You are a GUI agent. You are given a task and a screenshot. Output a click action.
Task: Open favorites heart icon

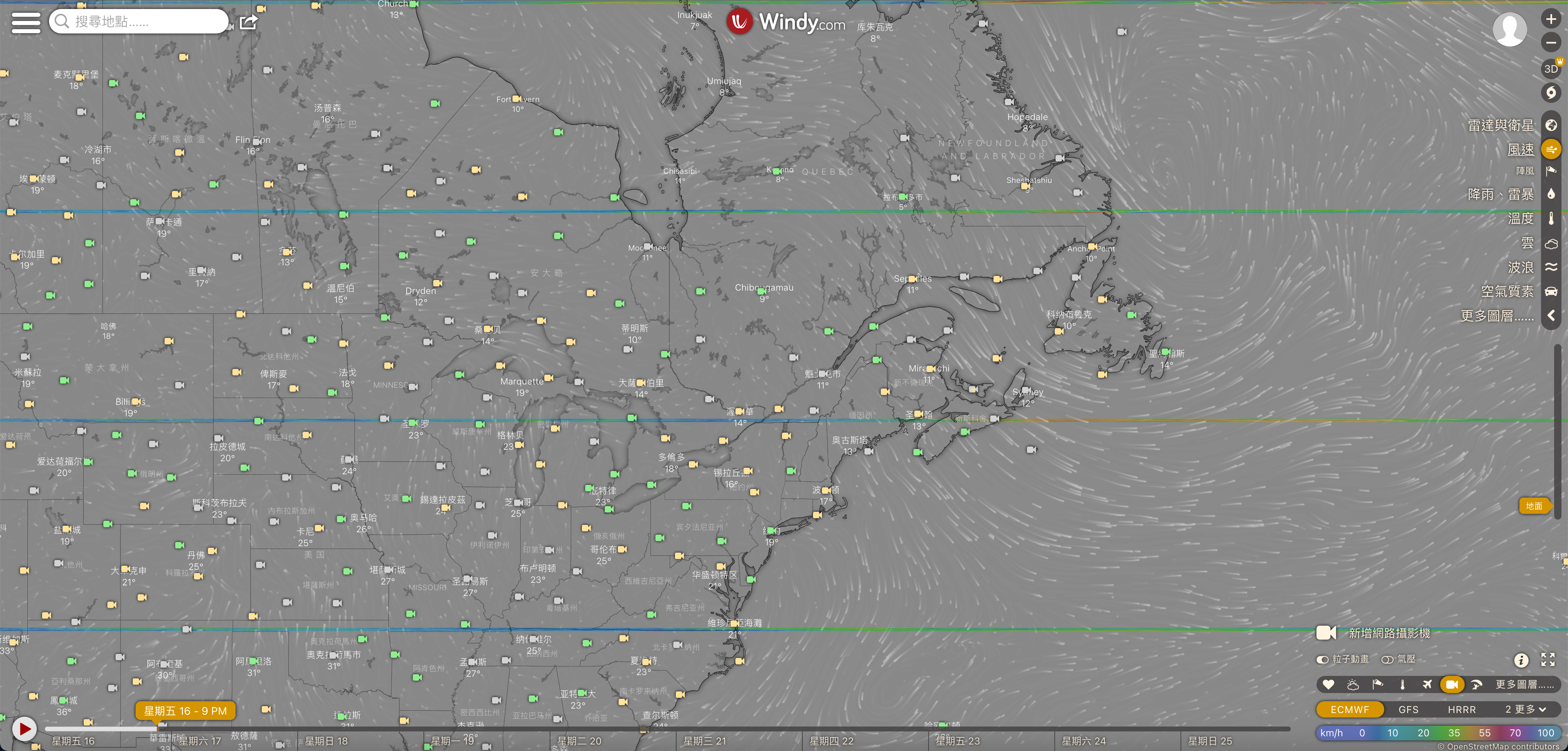click(x=1328, y=684)
